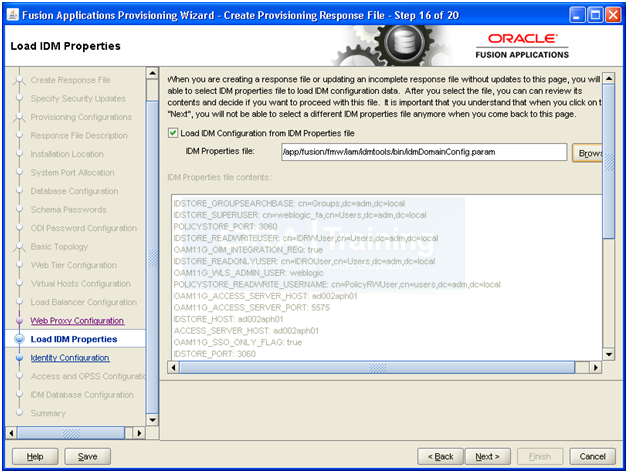Click the main panel scroll down arrow
The width and height of the screenshot is (628, 473).
(609, 354)
